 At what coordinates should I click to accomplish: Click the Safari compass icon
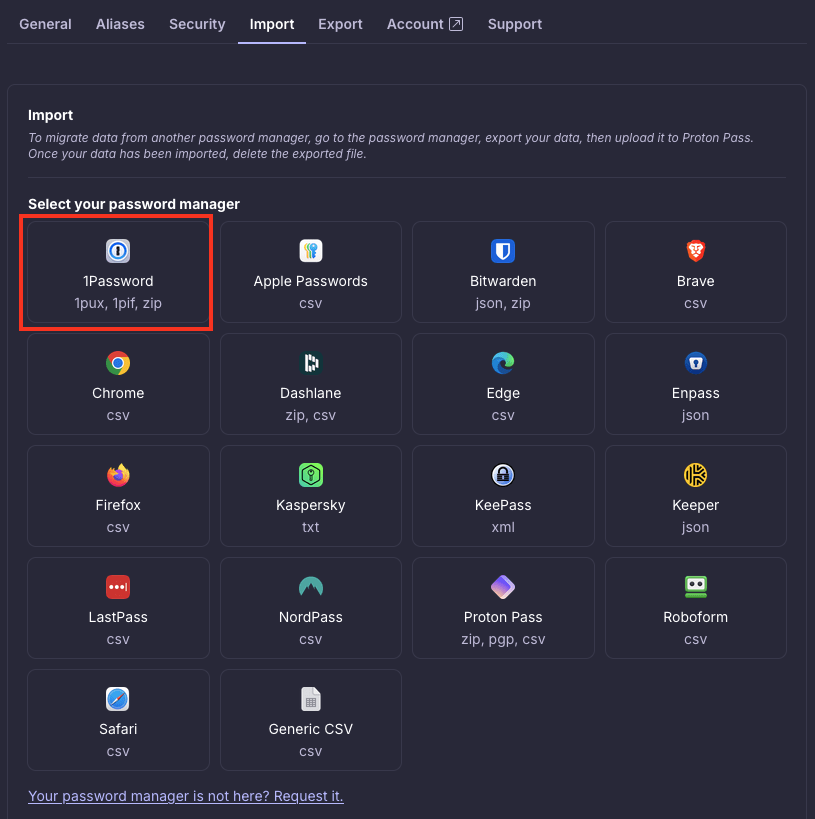tap(118, 699)
